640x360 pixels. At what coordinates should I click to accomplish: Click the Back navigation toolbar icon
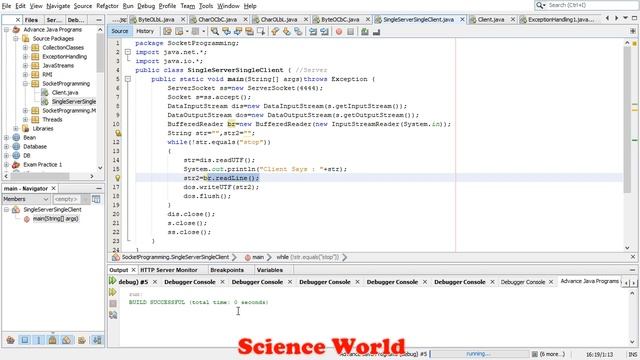coord(179,31)
